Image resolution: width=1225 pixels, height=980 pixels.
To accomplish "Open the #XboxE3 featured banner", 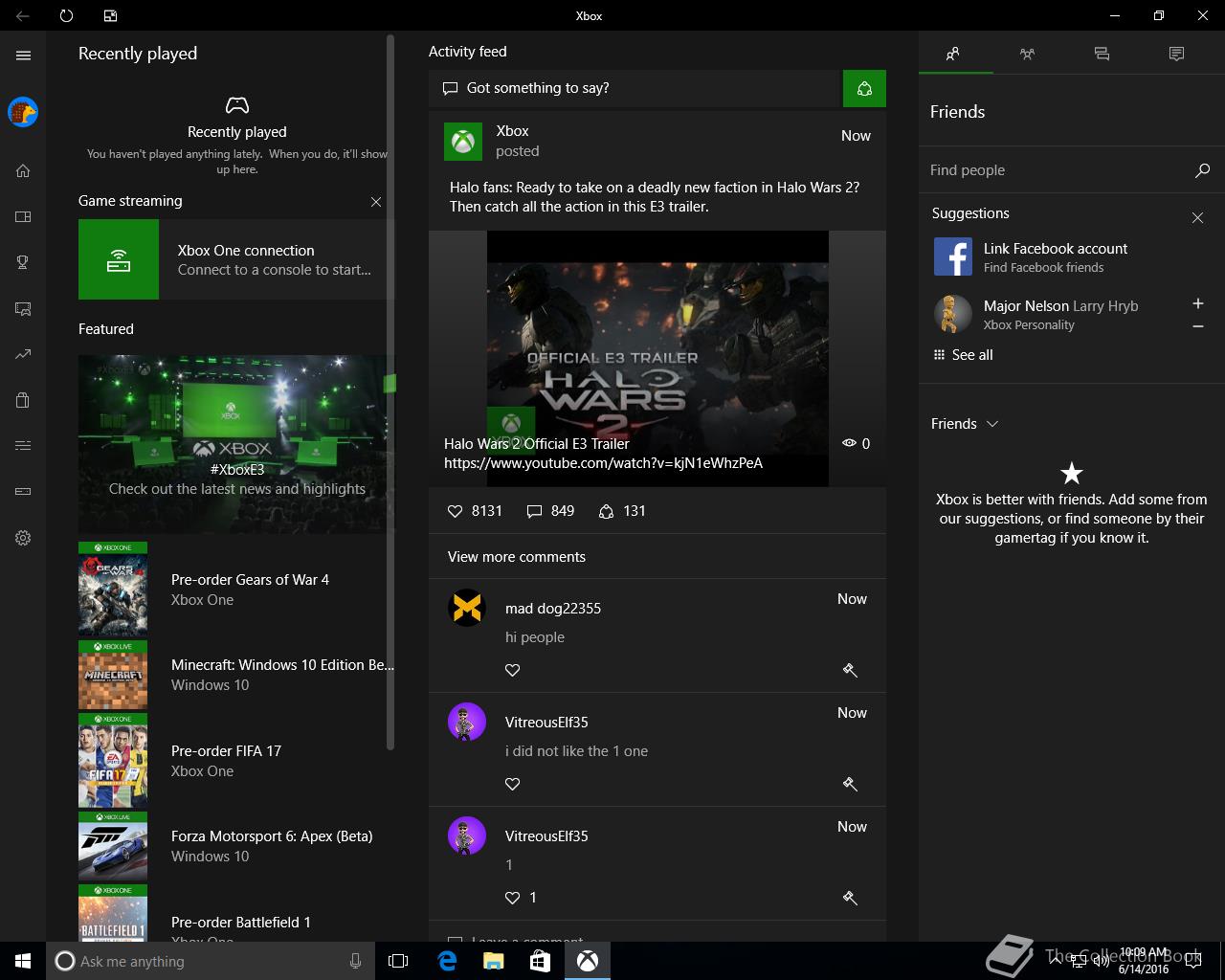I will [x=236, y=444].
